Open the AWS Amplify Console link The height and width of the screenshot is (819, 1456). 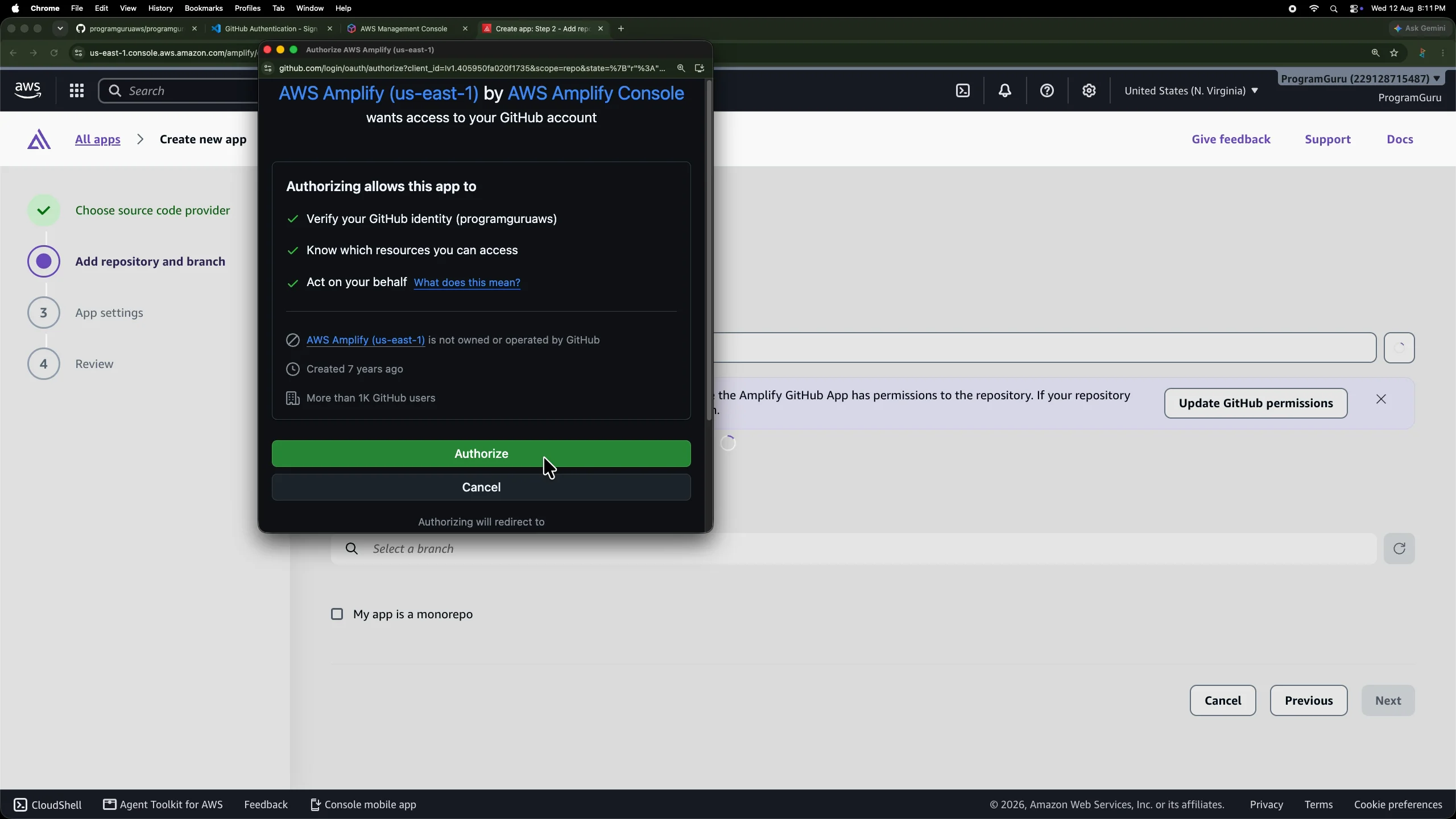(x=595, y=93)
